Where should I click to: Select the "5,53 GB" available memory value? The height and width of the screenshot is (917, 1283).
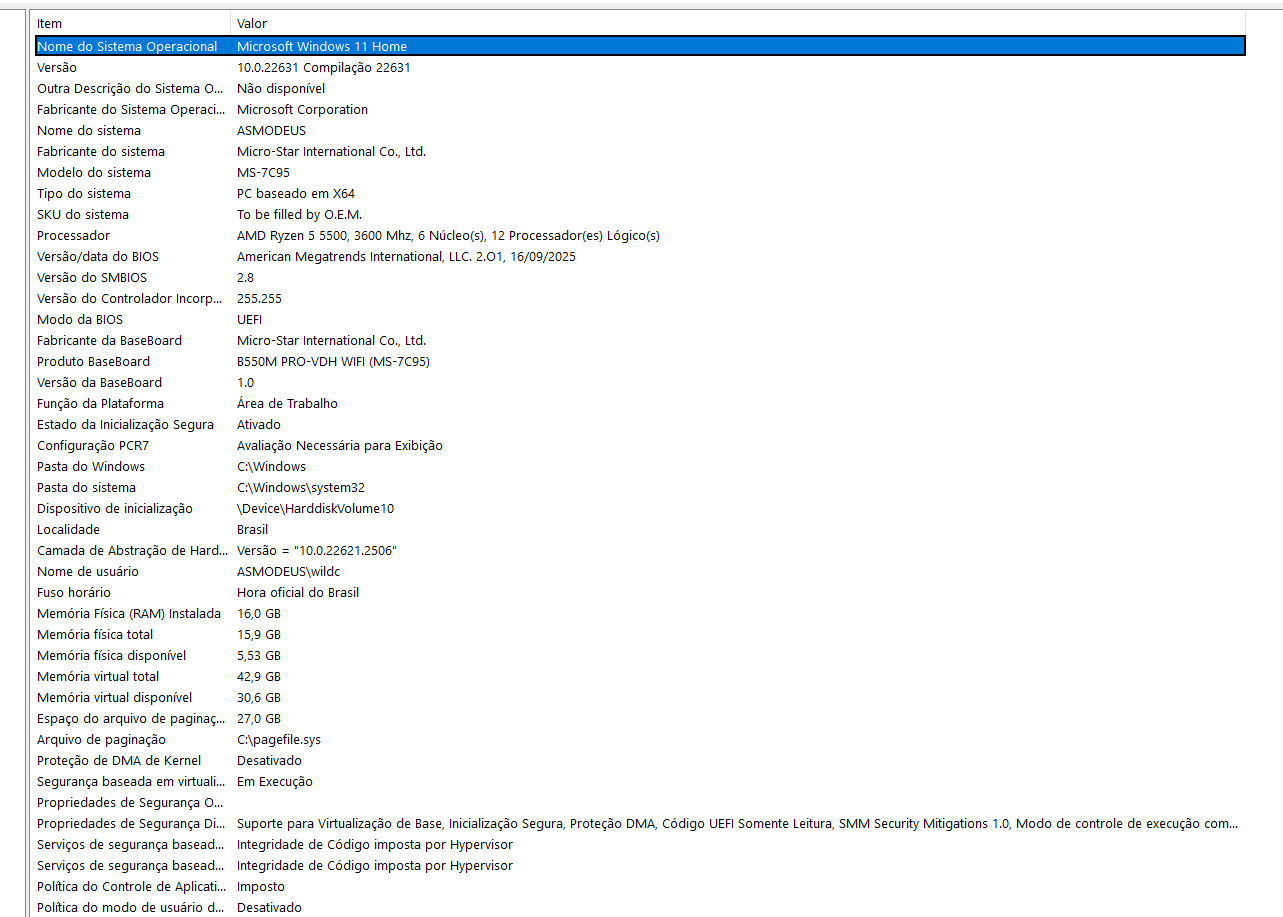(259, 655)
